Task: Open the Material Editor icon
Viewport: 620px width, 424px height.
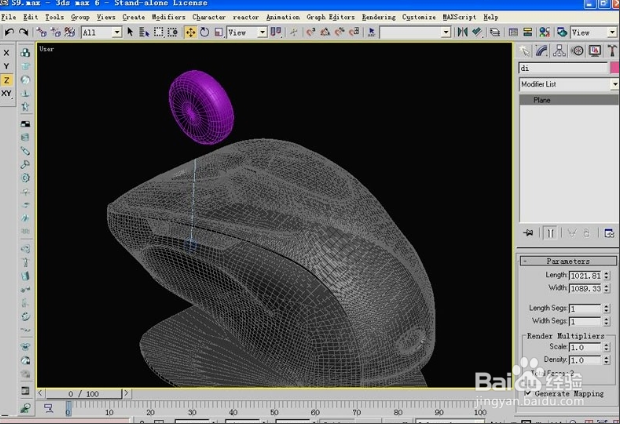Action: [x=545, y=32]
